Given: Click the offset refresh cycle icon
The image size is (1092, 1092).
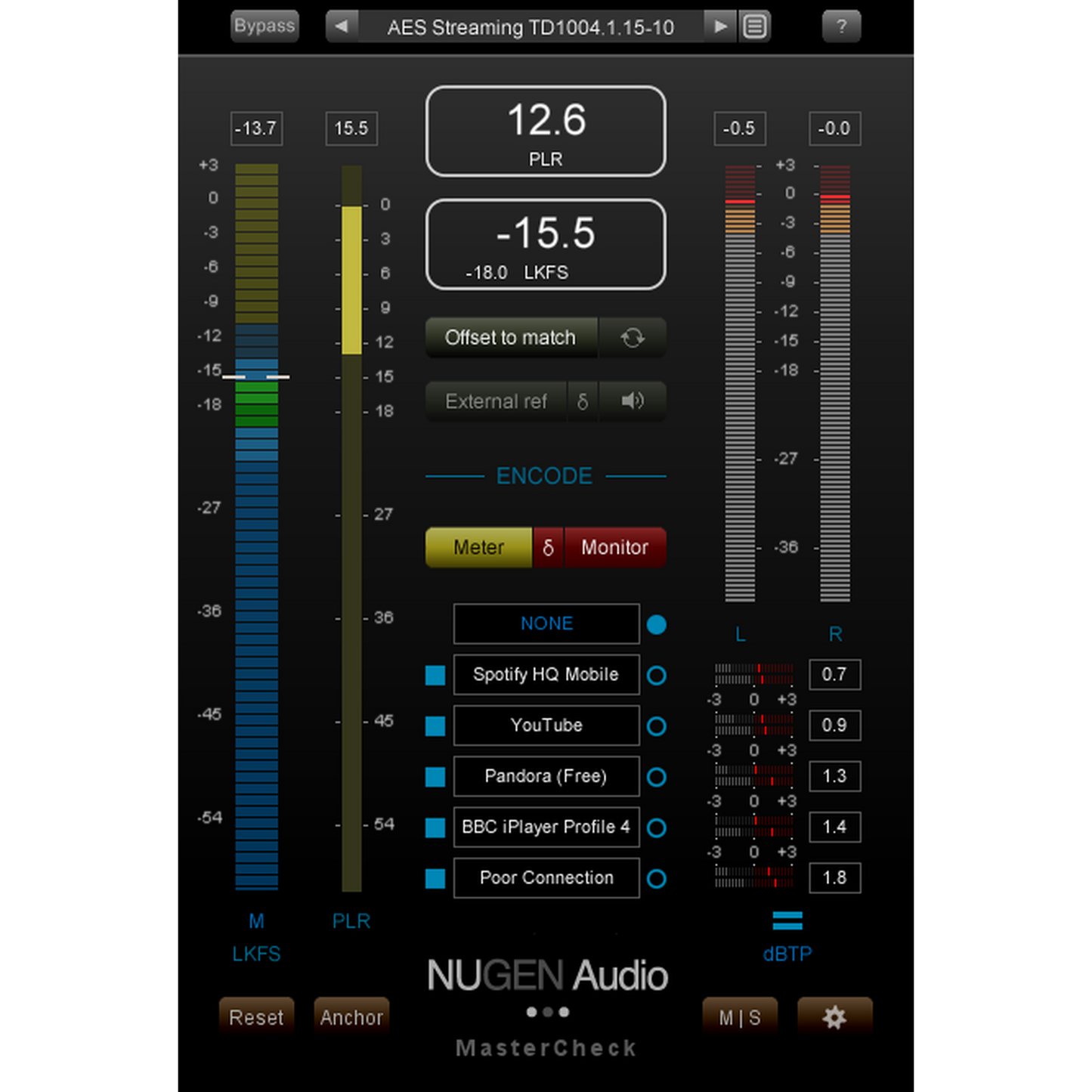Looking at the screenshot, I should [633, 338].
